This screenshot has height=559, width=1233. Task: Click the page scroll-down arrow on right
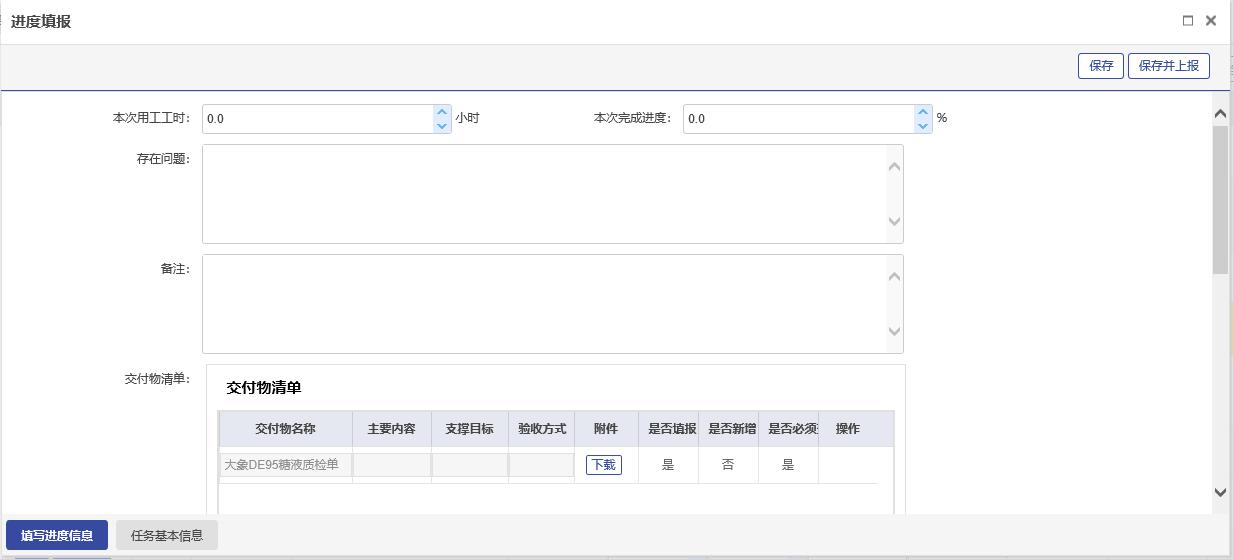tap(1220, 492)
